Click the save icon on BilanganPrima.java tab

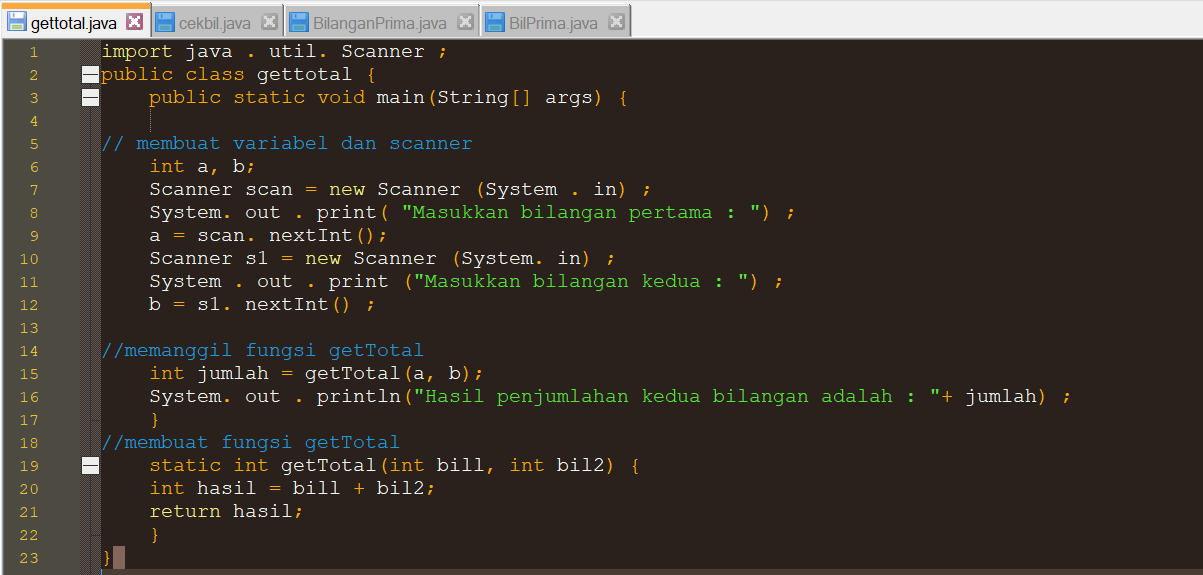pos(299,22)
